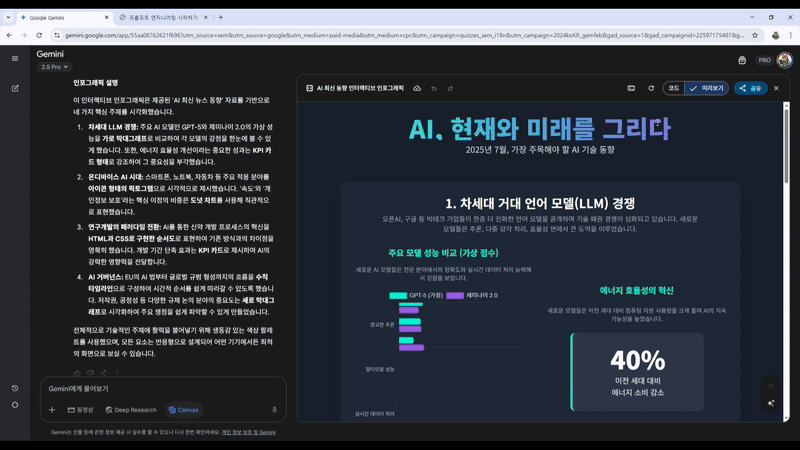Click the GPT-5 (가상) teal legend swatch
Screen dimensions: 800x450
(398, 295)
